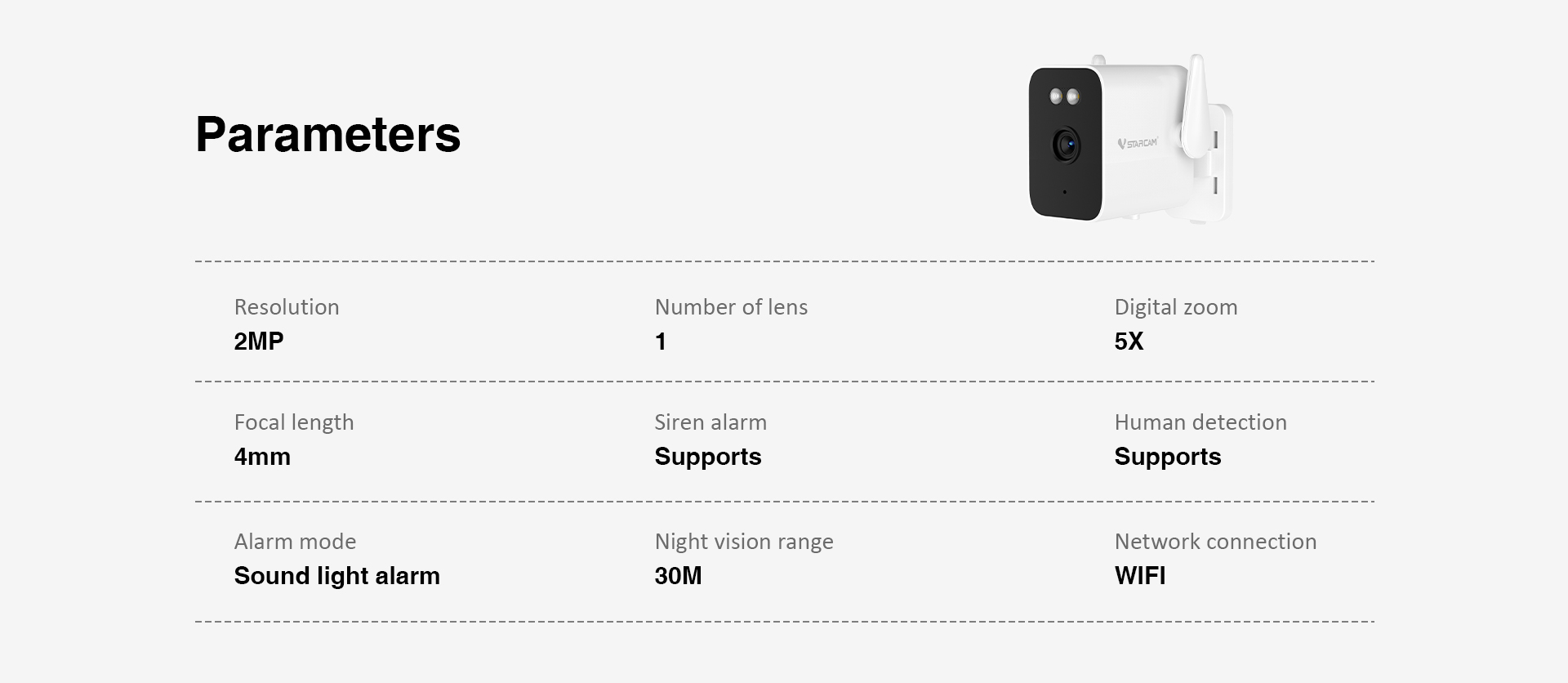1568x683 pixels.
Task: Click the Number of lens label
Action: pos(730,307)
